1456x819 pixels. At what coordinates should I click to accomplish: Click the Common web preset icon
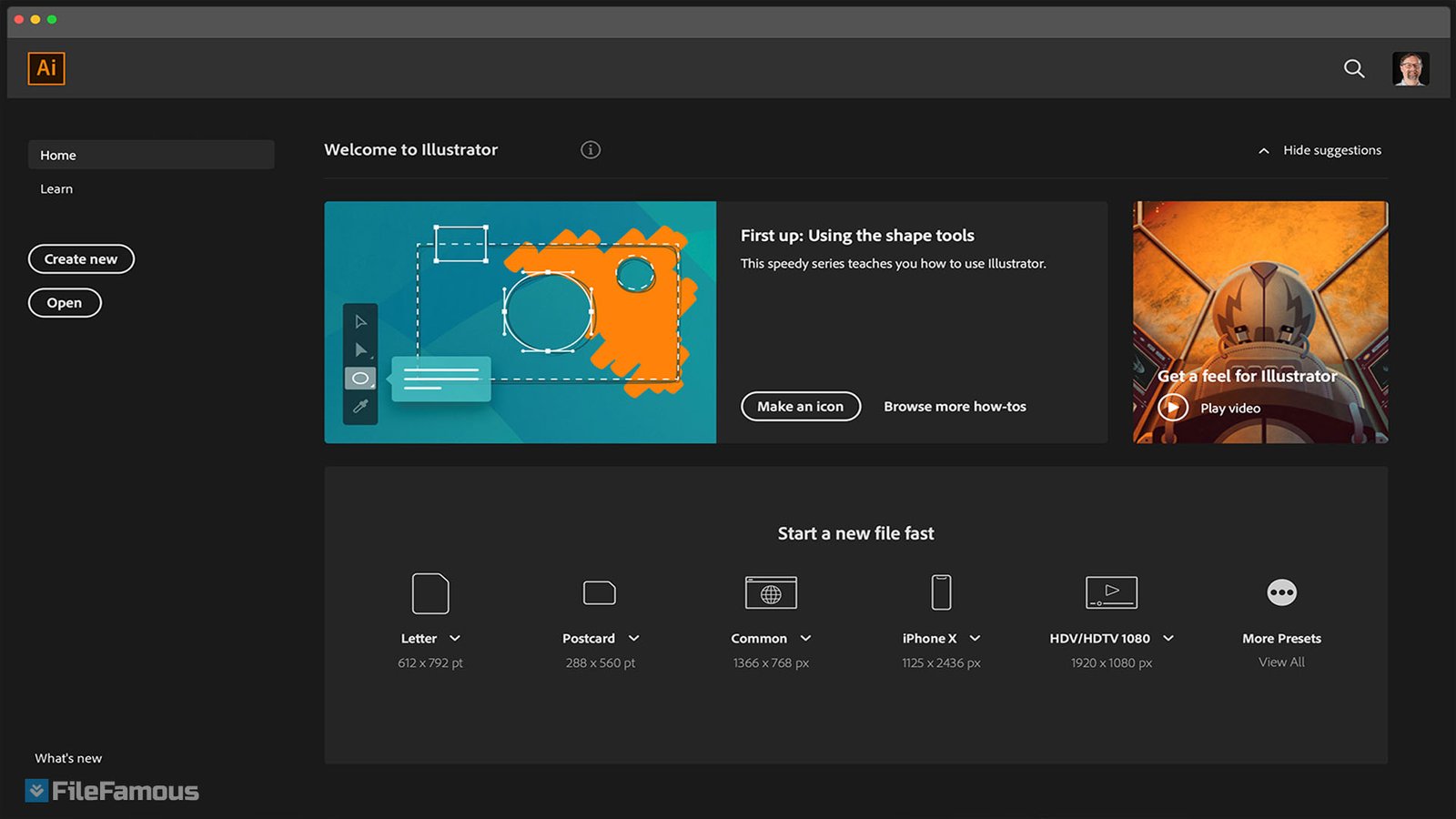771,592
